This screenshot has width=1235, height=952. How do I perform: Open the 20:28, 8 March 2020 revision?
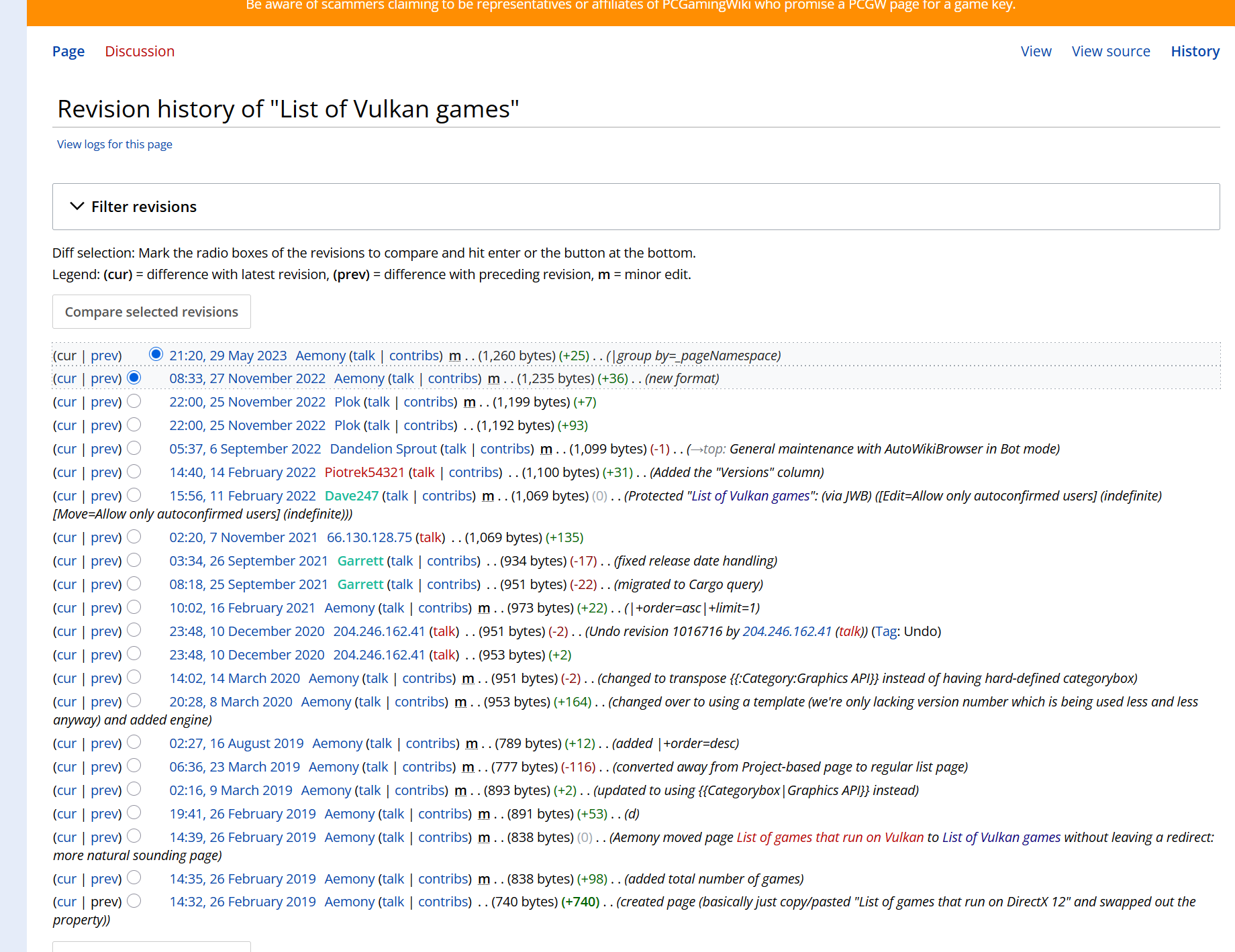(231, 702)
